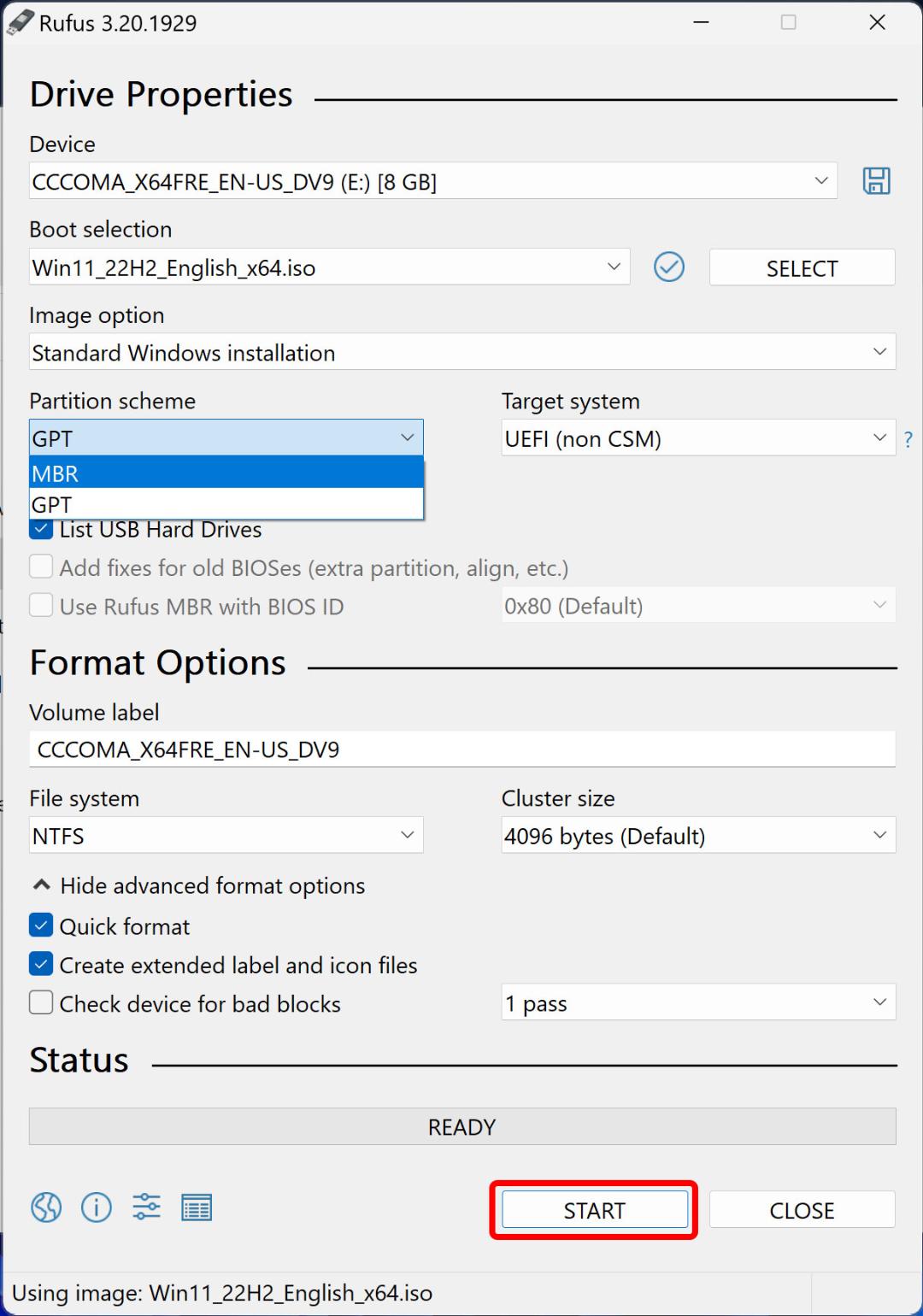Open the BIOS ID 0x80 dropdown
The width and height of the screenshot is (923, 1316).
(x=698, y=605)
